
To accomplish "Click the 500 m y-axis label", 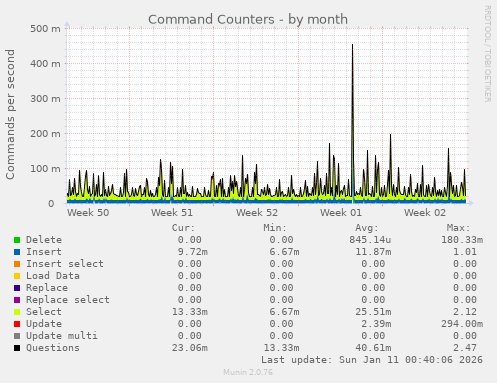I will point(45,29).
